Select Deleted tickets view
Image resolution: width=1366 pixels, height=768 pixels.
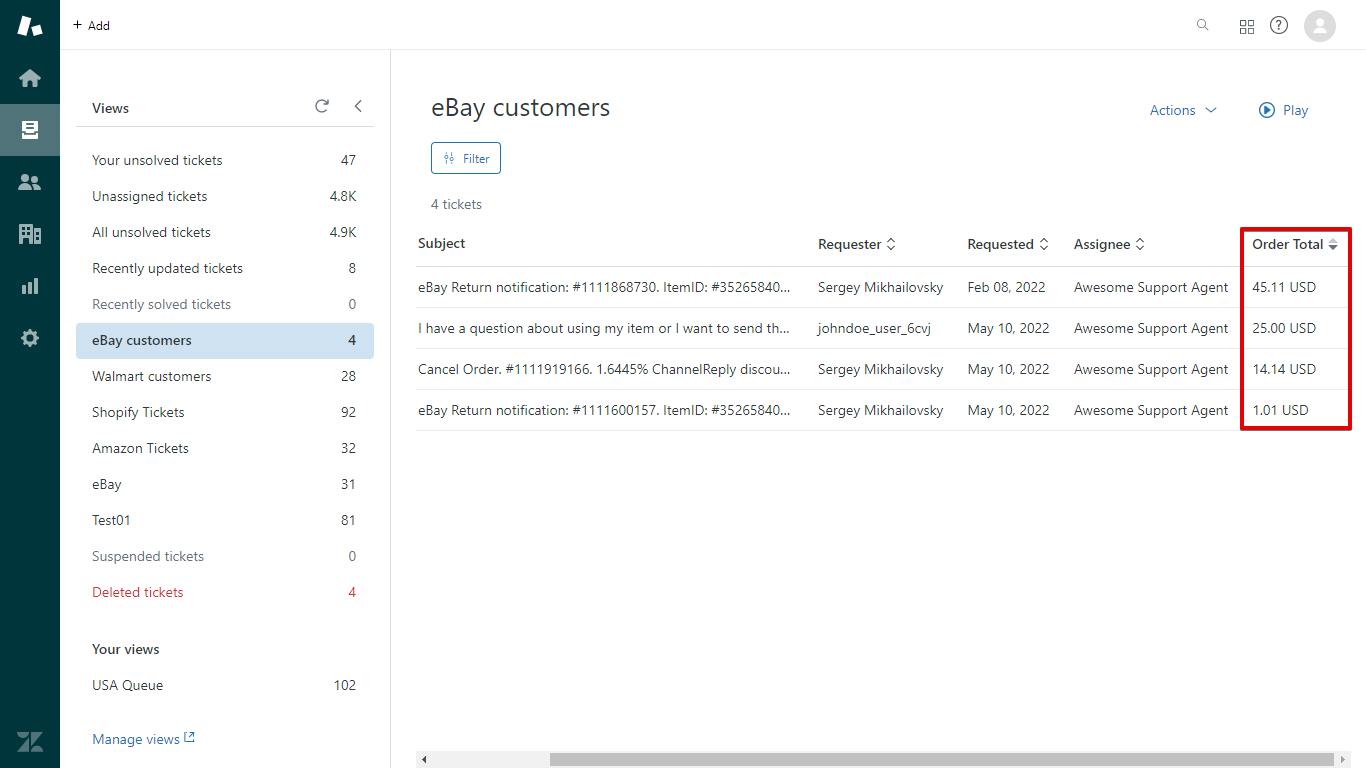pos(225,592)
